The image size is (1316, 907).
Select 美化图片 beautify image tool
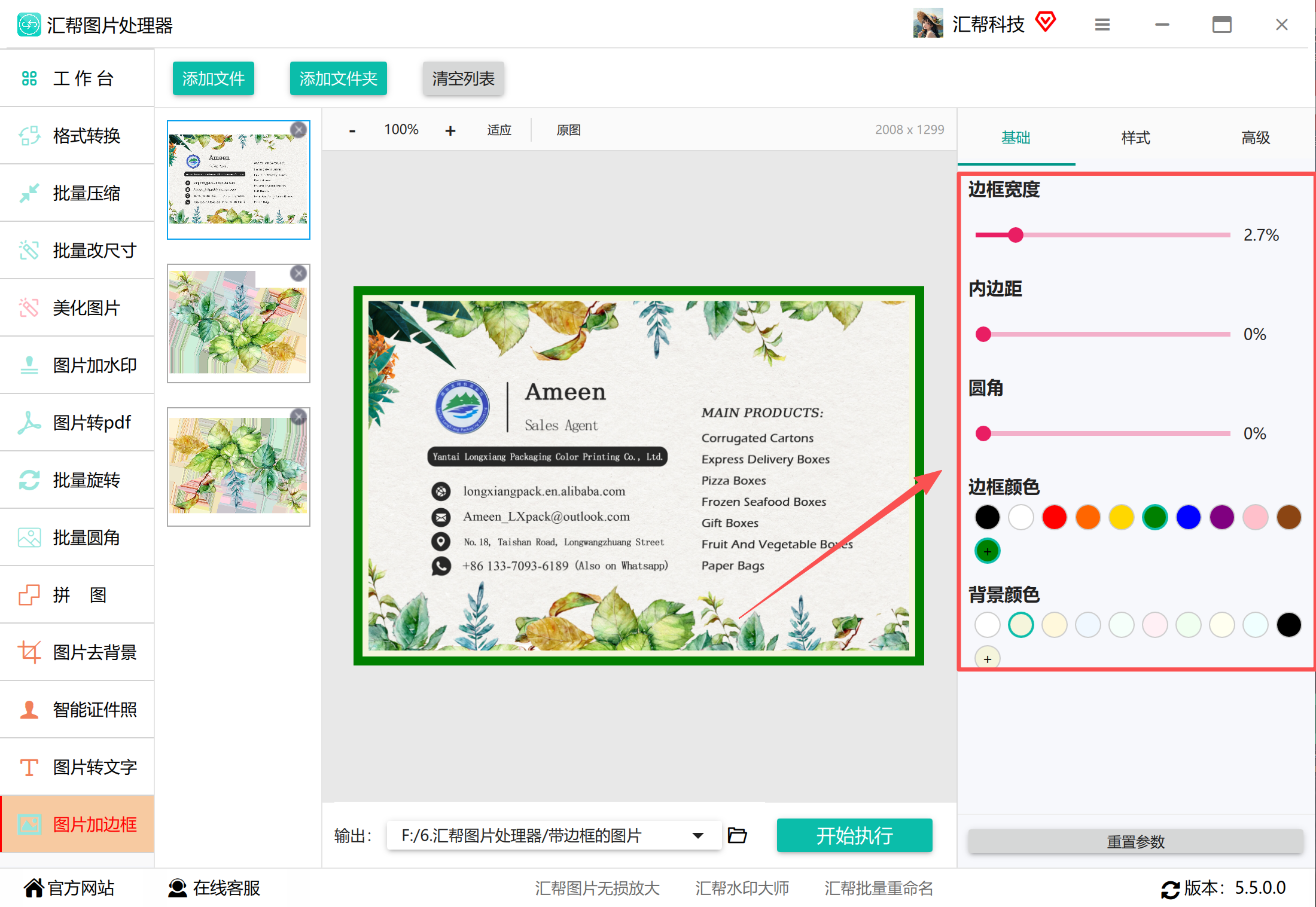tap(77, 308)
